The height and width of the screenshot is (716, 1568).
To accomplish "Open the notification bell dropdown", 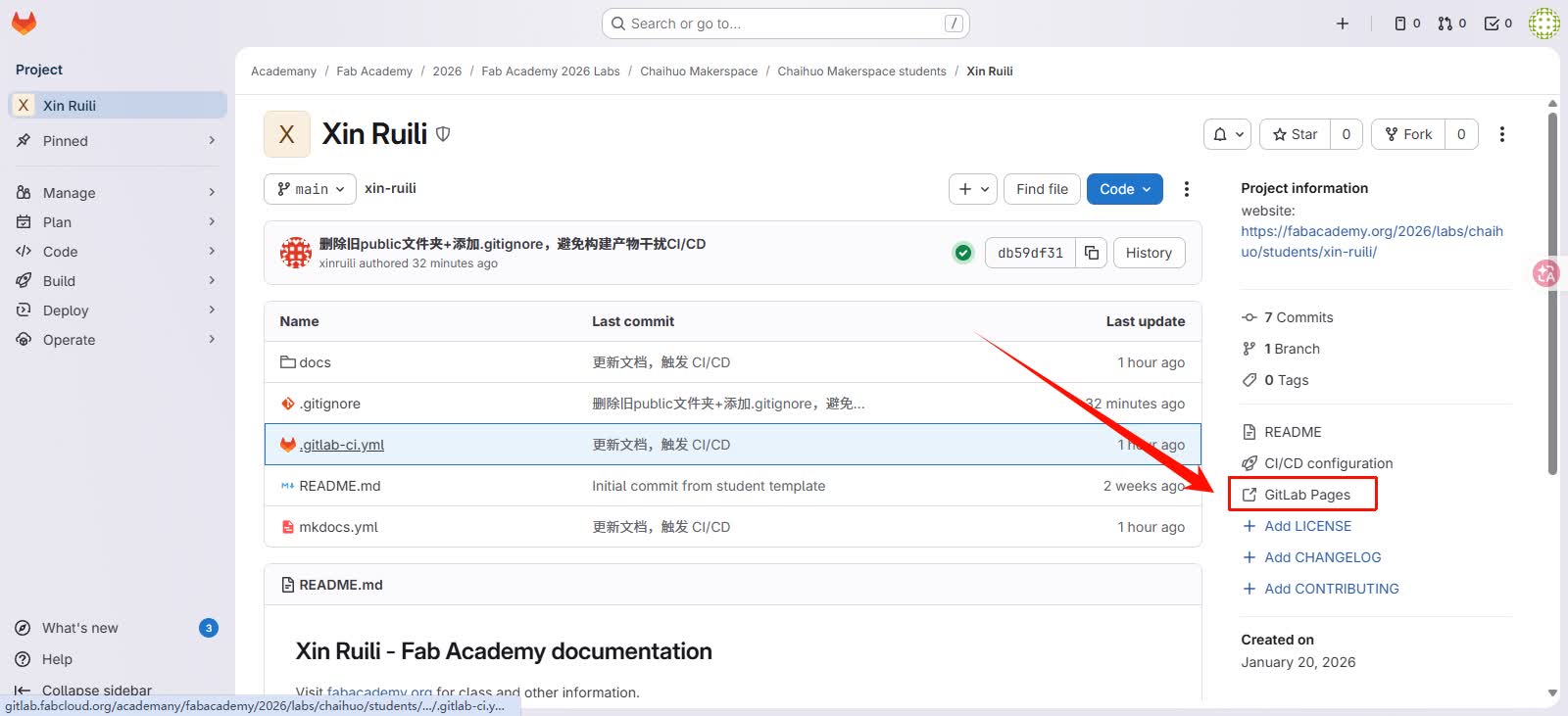I will [1227, 134].
